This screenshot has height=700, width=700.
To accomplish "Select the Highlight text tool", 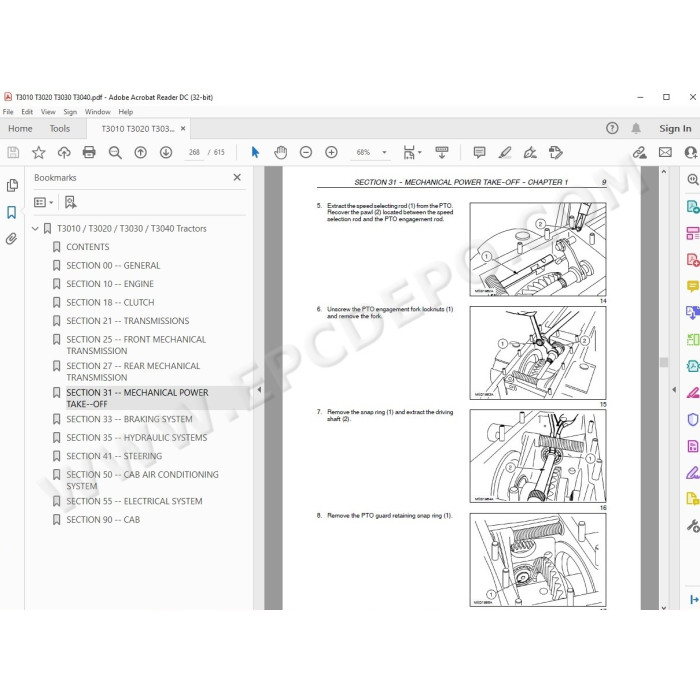I will [x=504, y=153].
